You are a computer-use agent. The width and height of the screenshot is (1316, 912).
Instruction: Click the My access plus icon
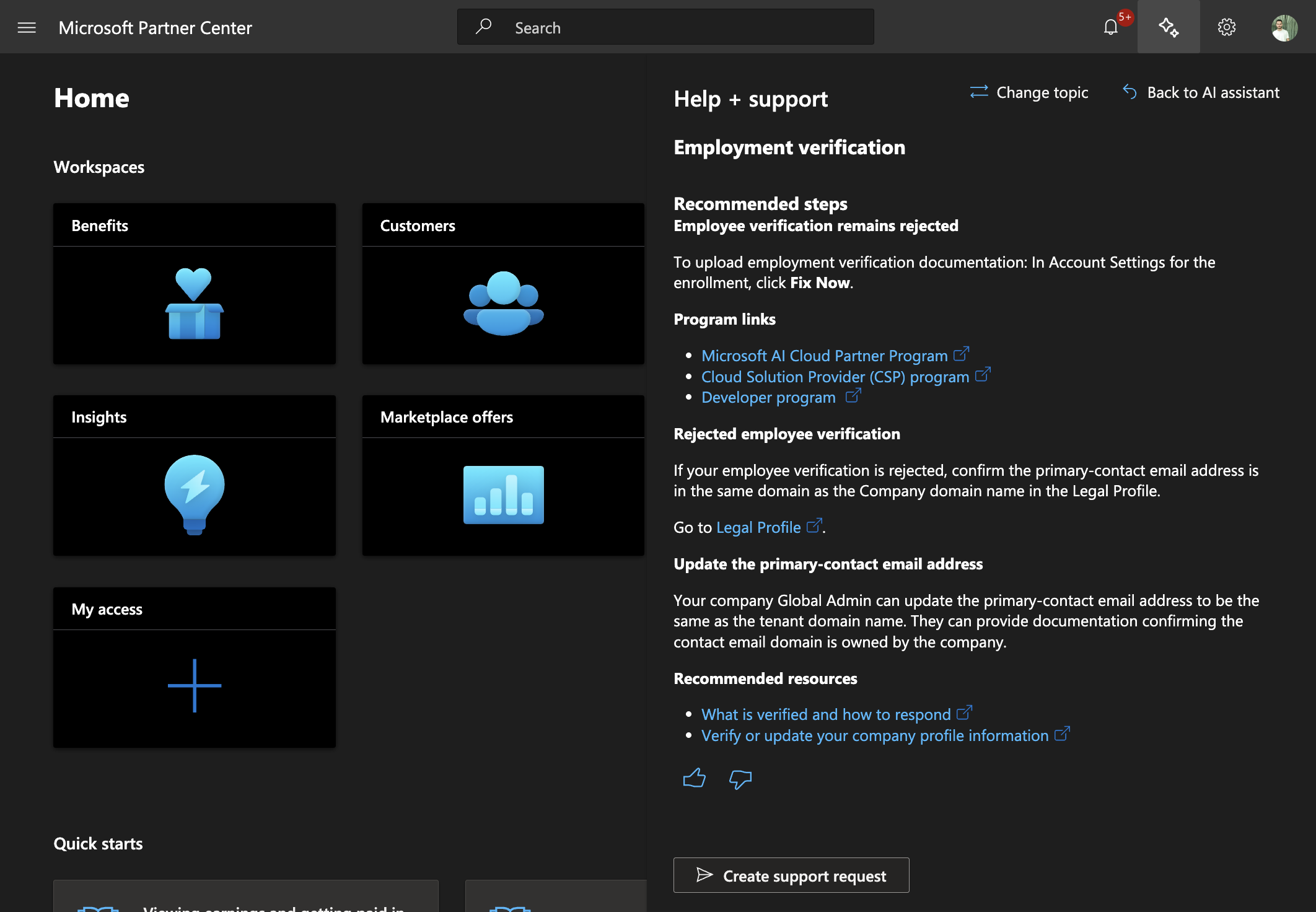[194, 686]
